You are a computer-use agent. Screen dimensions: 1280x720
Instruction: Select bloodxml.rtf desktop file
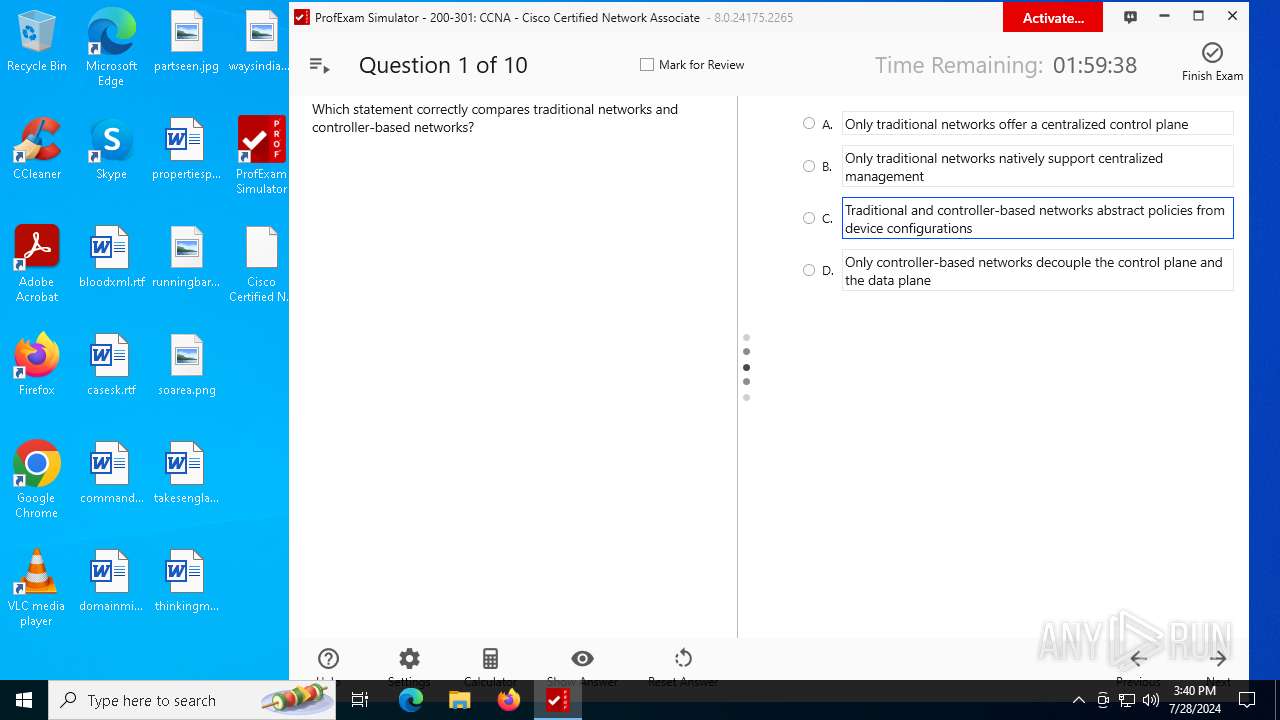click(111, 257)
